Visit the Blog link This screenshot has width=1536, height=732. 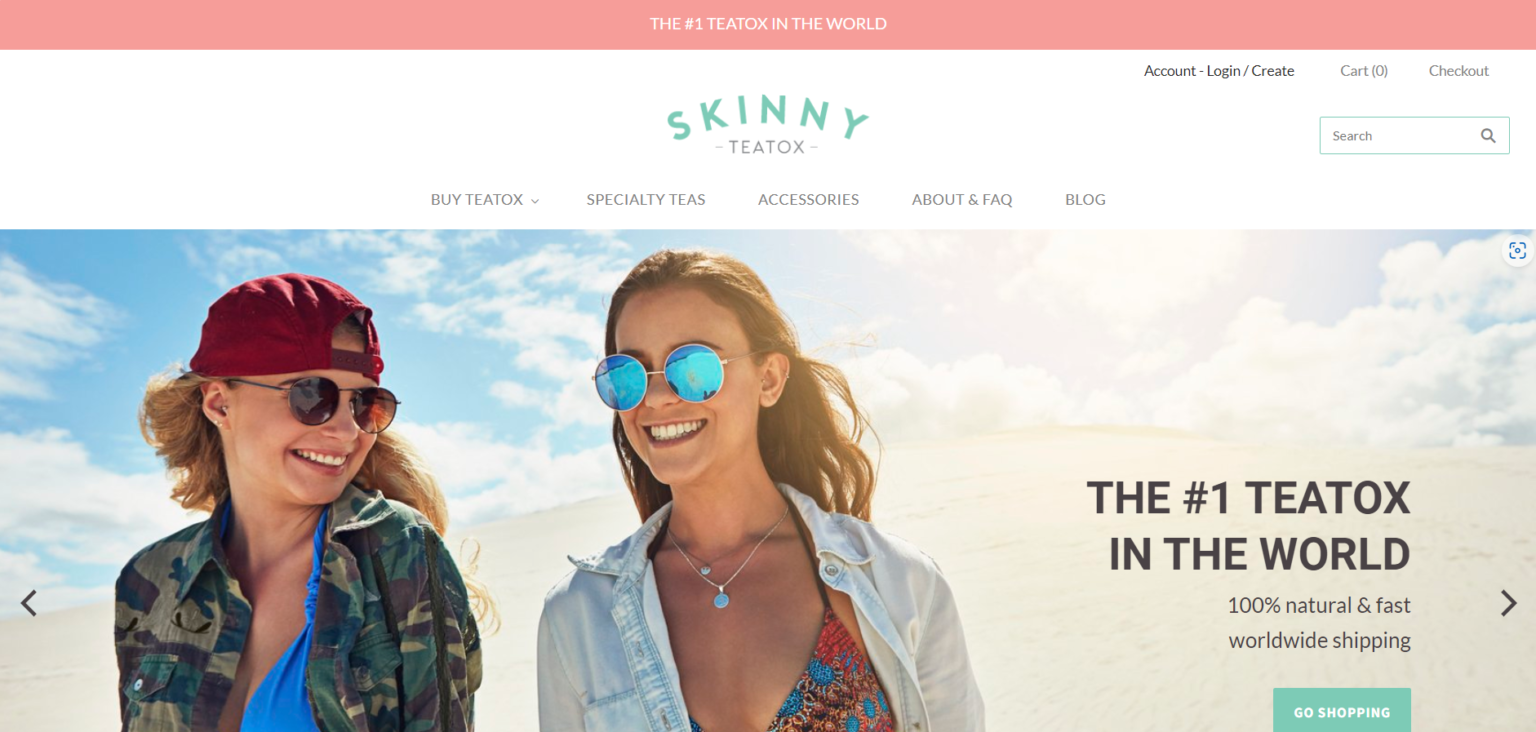1085,200
